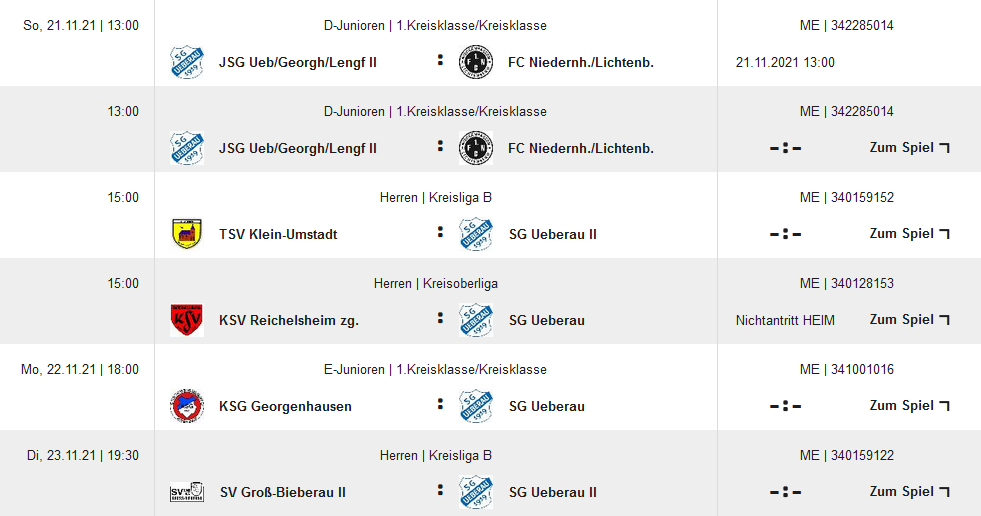Open Zum Spiel for TSV Klein-Umstadt match

[x=909, y=234]
